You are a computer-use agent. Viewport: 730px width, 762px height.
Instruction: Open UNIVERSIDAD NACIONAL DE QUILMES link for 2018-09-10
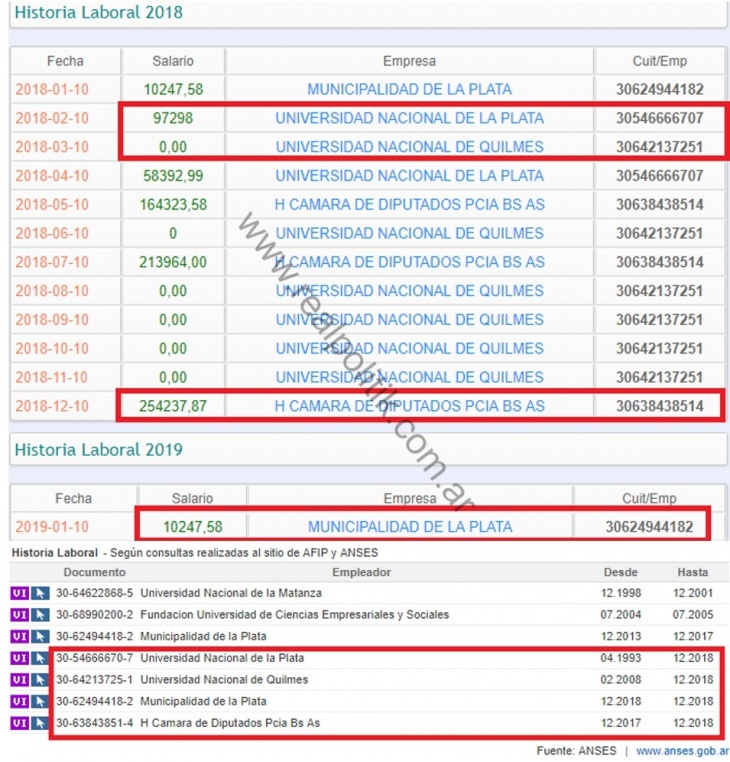click(x=409, y=320)
